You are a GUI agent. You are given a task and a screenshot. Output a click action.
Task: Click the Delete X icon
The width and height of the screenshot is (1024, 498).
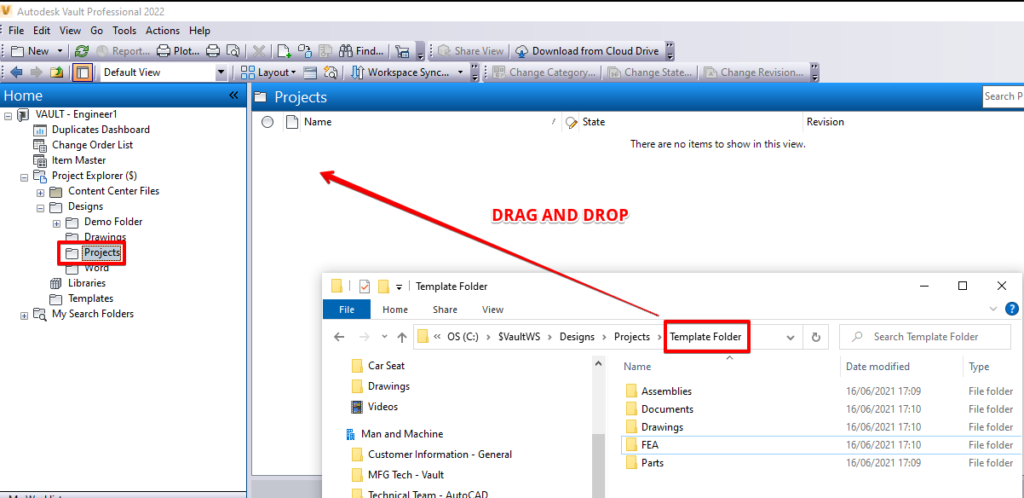(x=259, y=51)
